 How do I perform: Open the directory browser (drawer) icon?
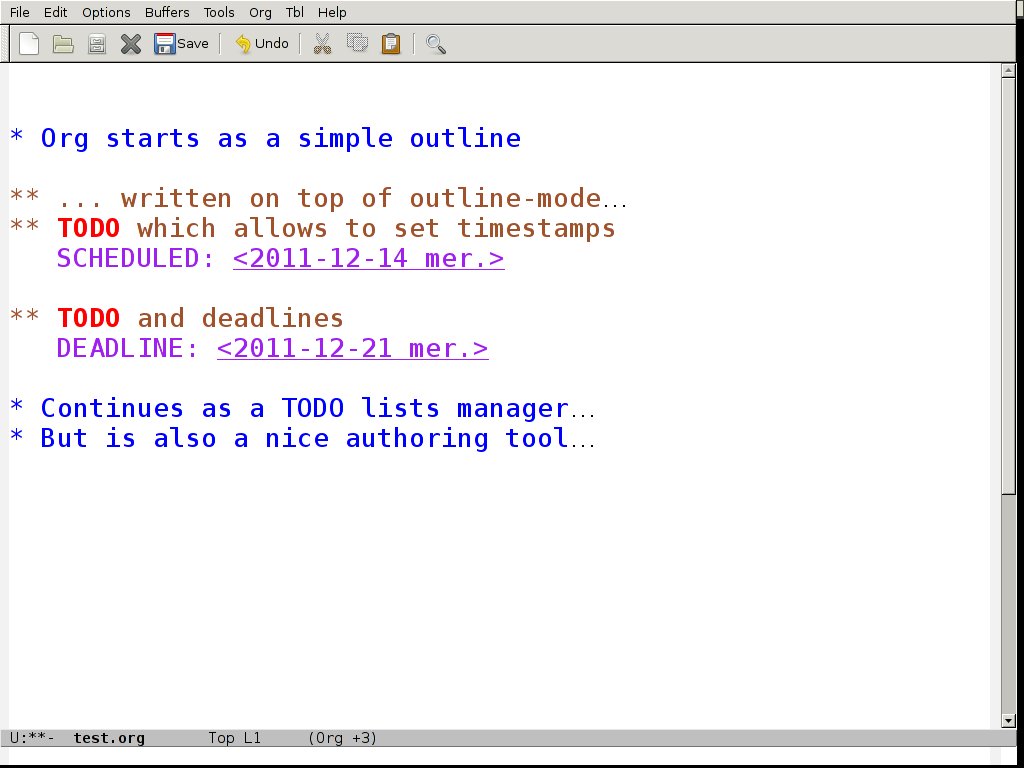coord(97,44)
